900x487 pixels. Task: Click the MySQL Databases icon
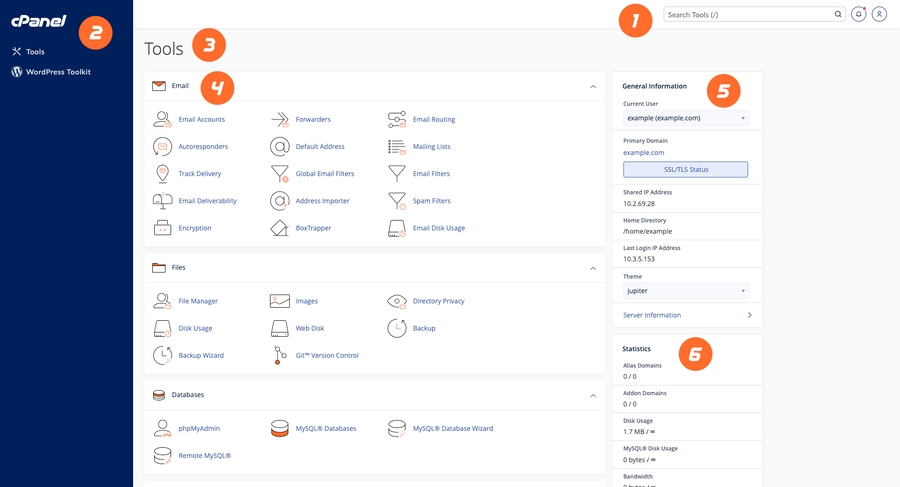pos(279,428)
